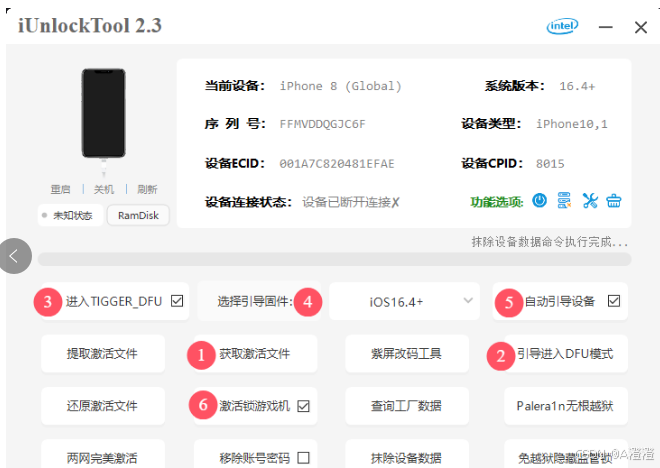Click the 重启 restart link
The image size is (660, 468).
(60, 189)
